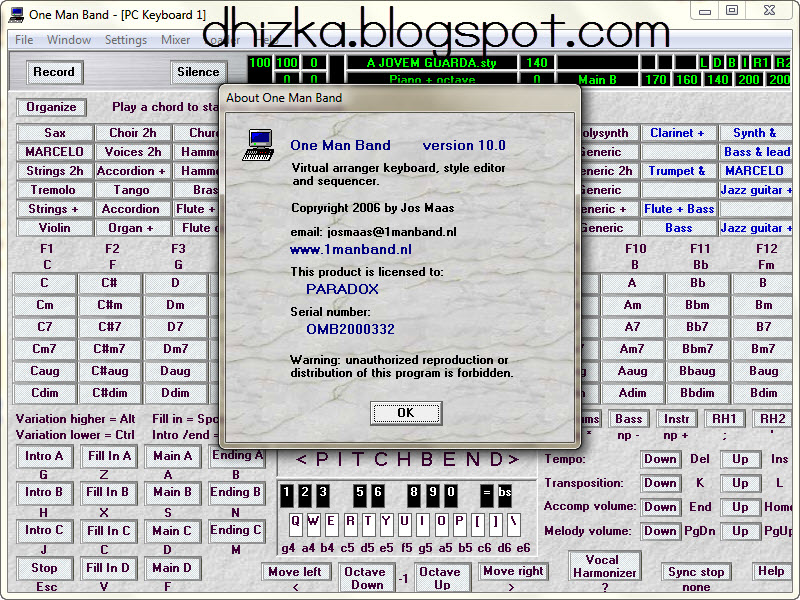Select Flute + Bass instrument
The image size is (800, 600).
point(679,209)
